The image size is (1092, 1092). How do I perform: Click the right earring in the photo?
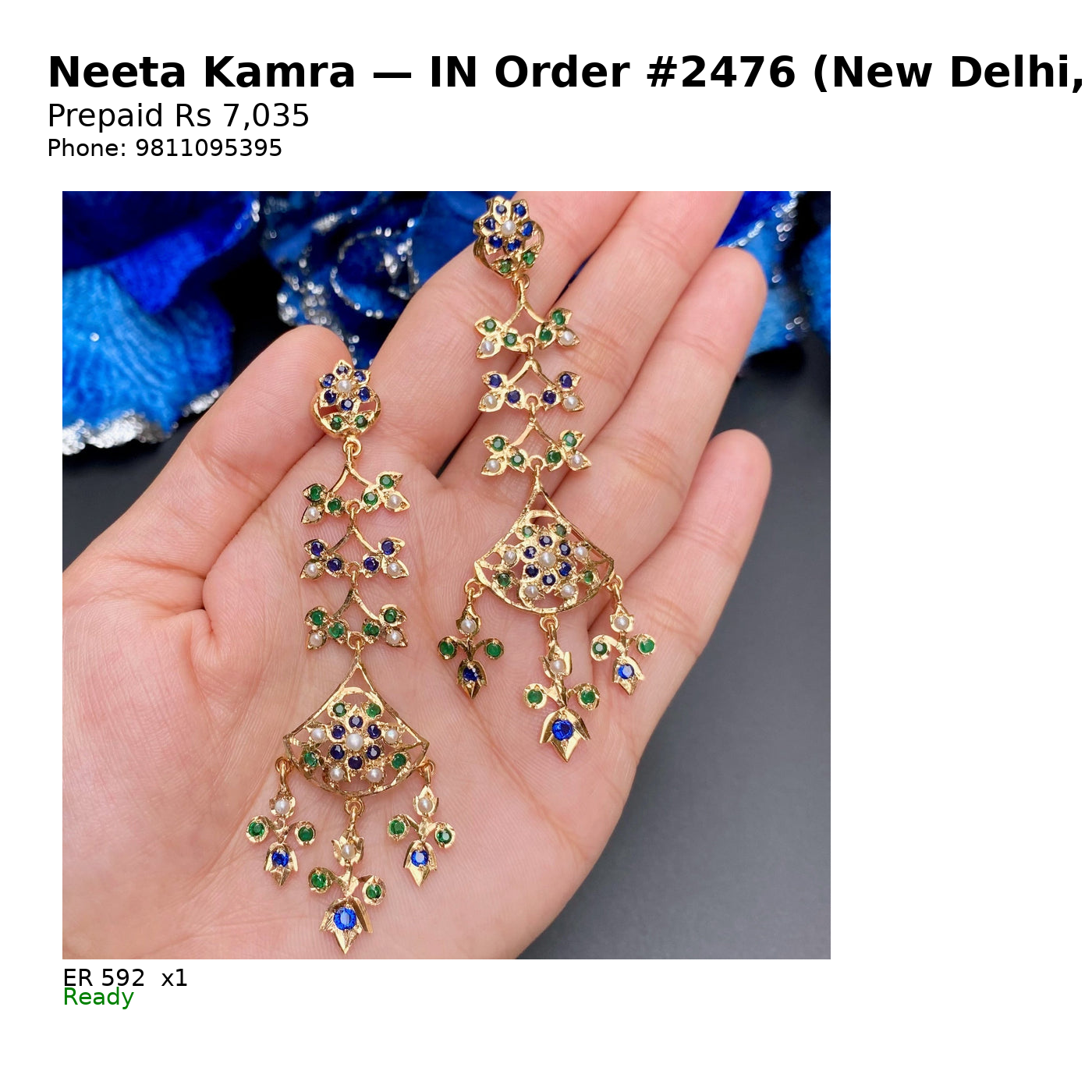pos(546,480)
